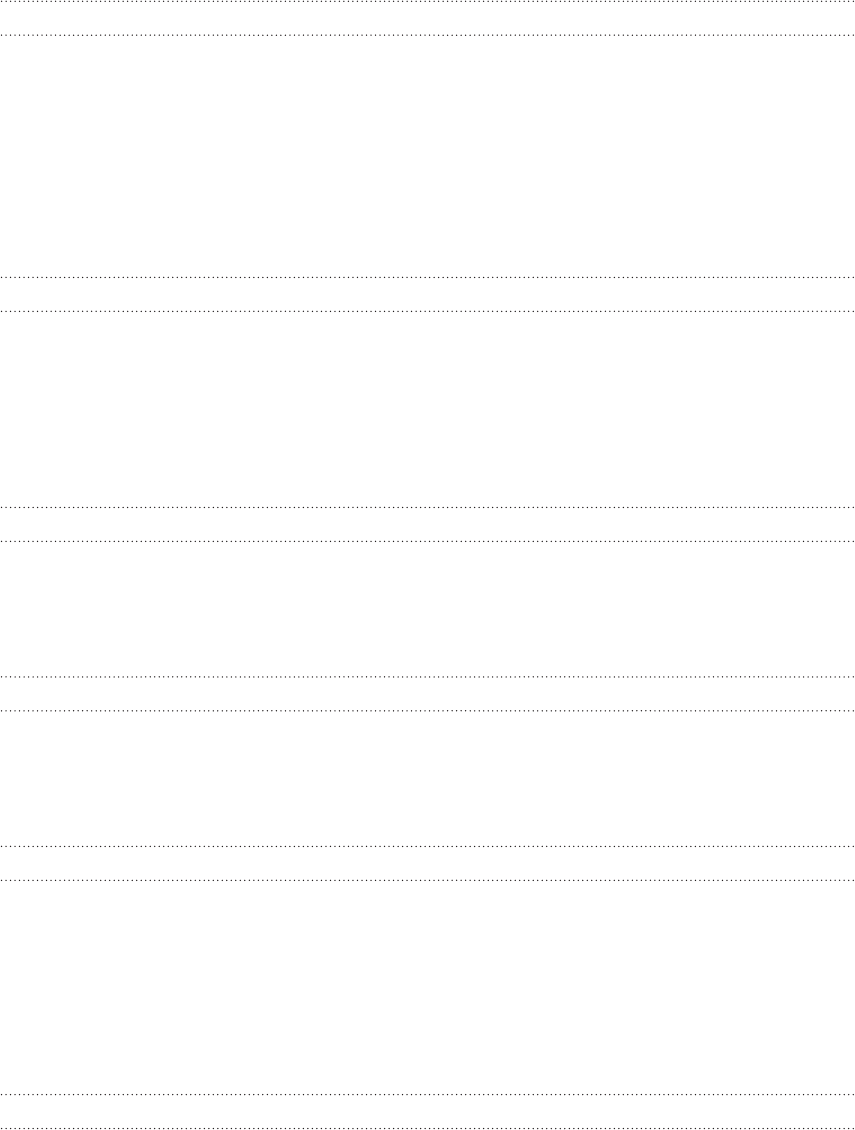Click the fourth dotted line from the top

(x=427, y=310)
